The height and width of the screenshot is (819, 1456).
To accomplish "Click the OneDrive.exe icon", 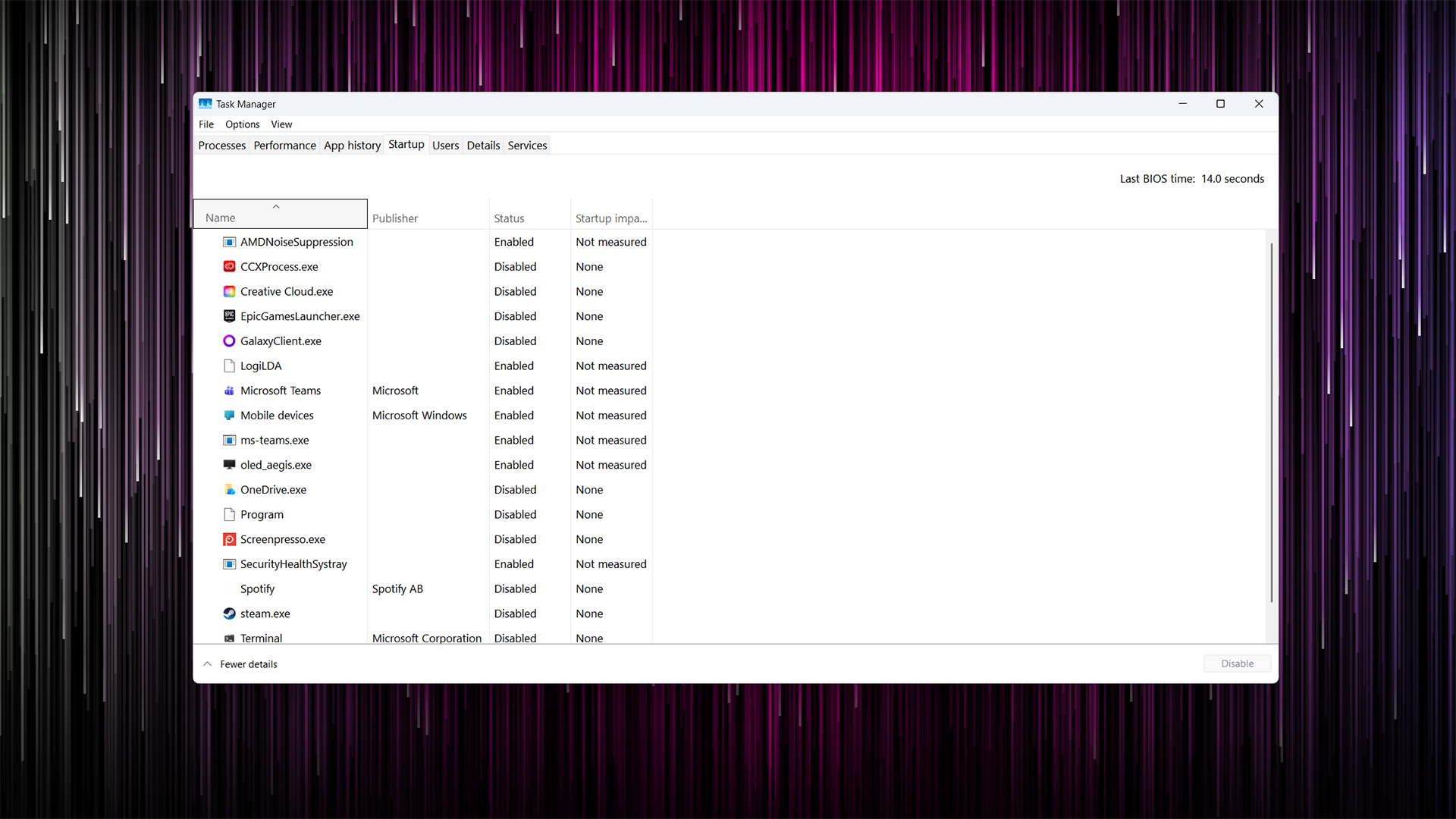I will pos(229,490).
